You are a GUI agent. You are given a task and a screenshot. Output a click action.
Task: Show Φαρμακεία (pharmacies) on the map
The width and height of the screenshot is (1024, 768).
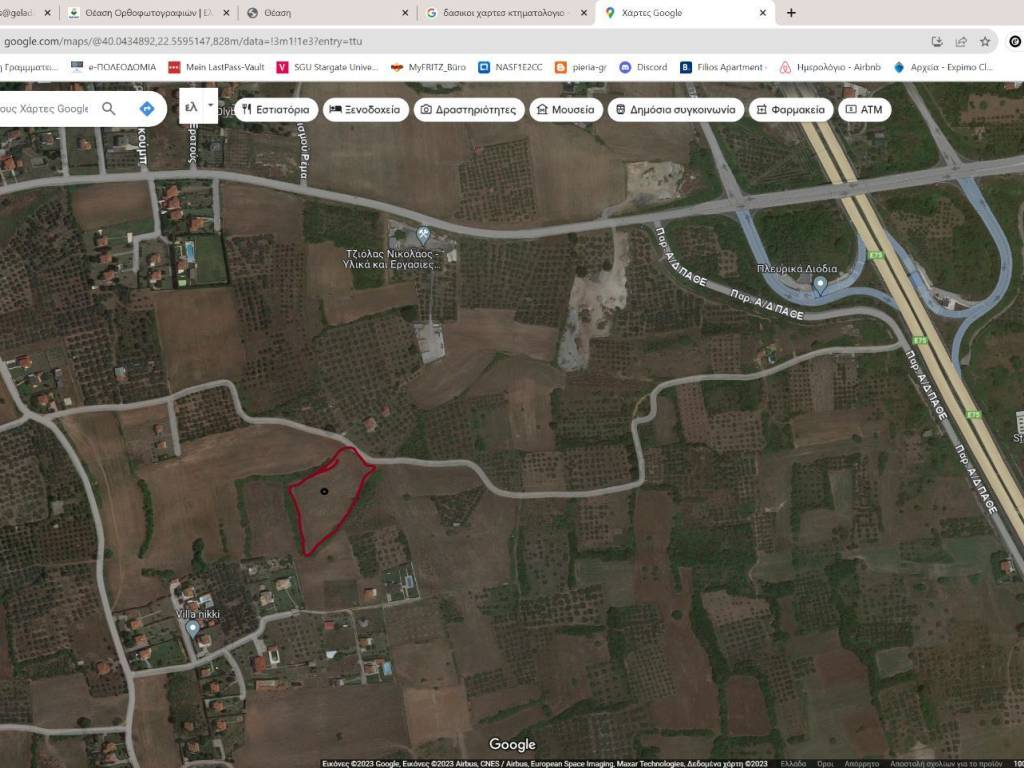coord(790,109)
